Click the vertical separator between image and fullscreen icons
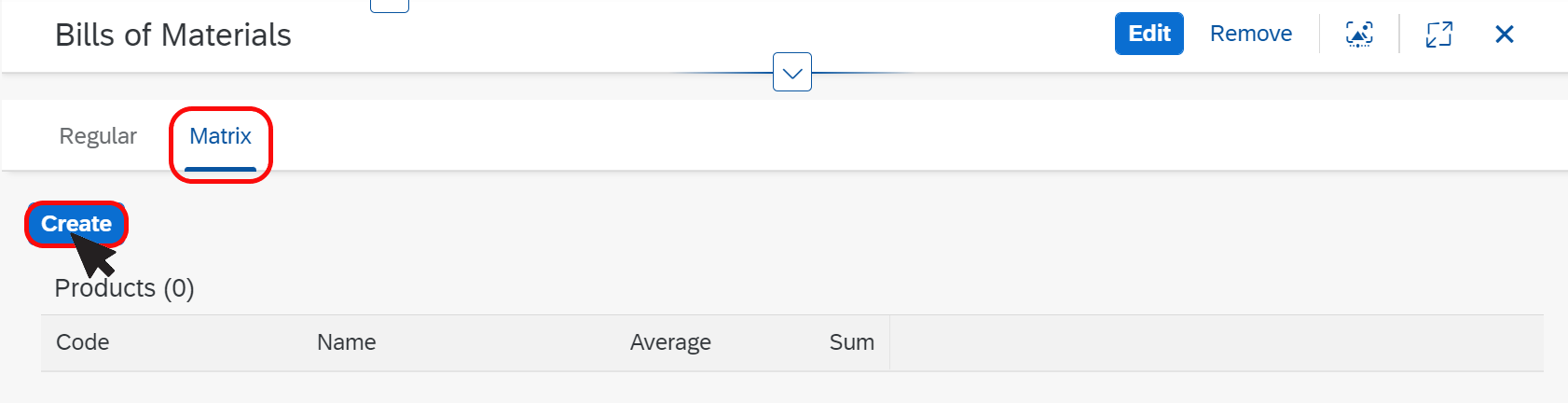Viewport: 1568px width, 403px height. tap(1399, 34)
